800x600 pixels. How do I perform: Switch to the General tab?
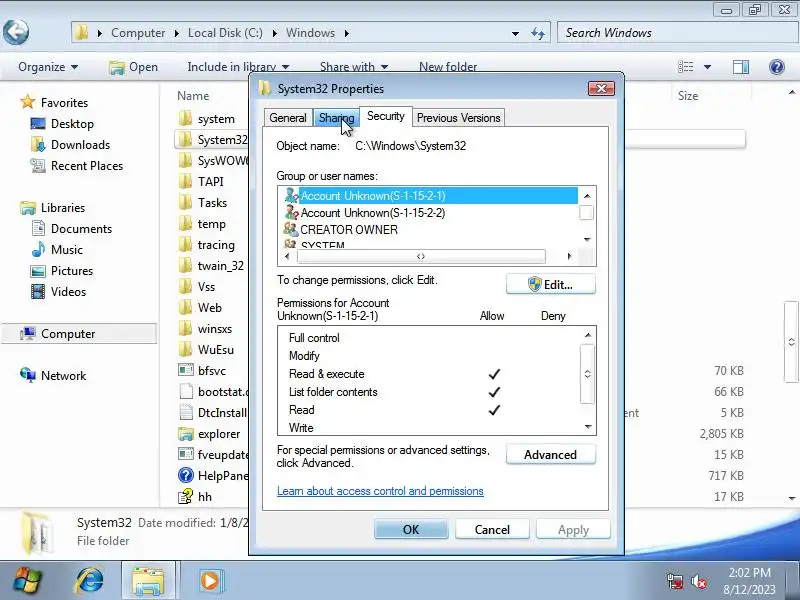coord(288,118)
